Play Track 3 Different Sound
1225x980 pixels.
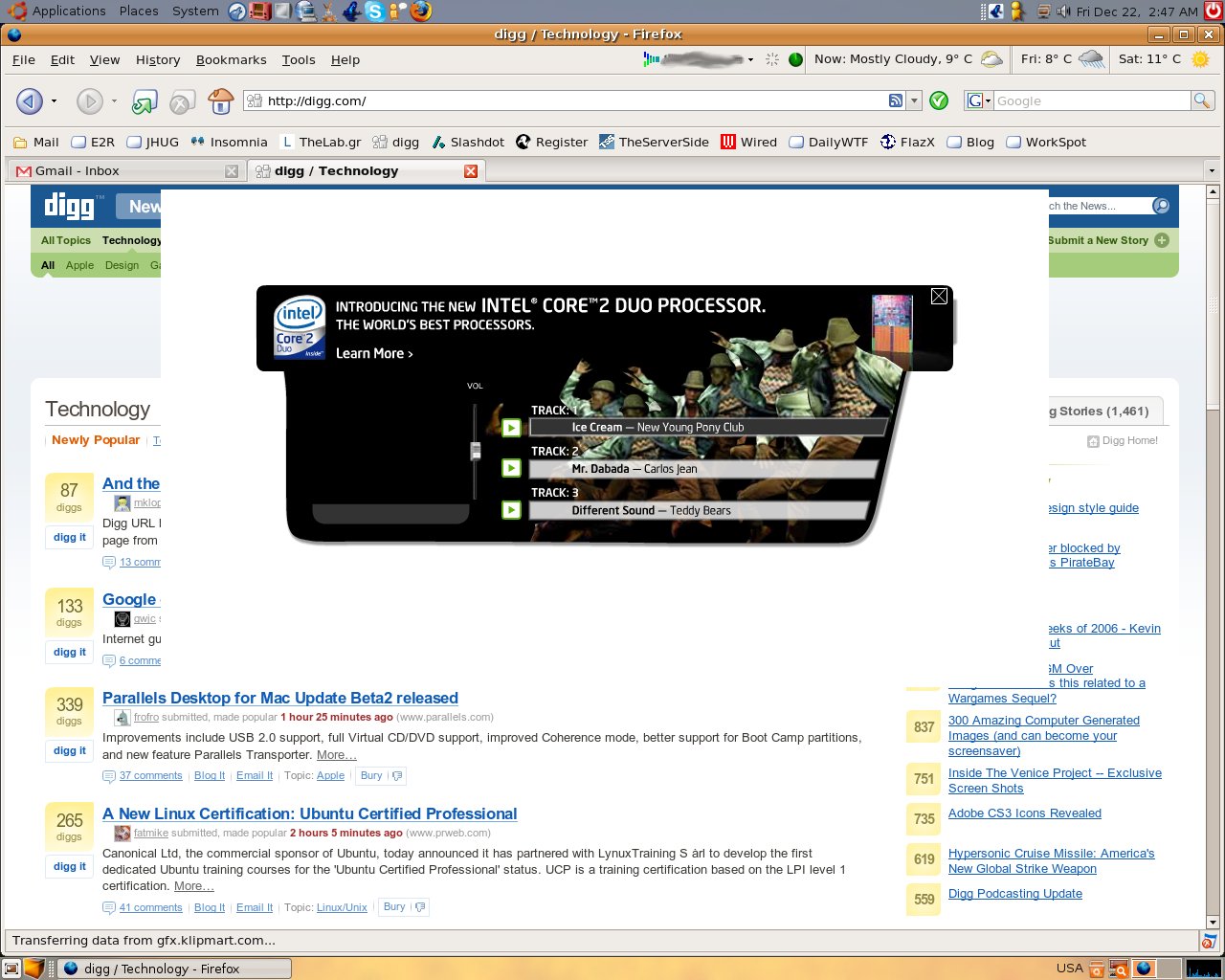pyautogui.click(x=512, y=510)
